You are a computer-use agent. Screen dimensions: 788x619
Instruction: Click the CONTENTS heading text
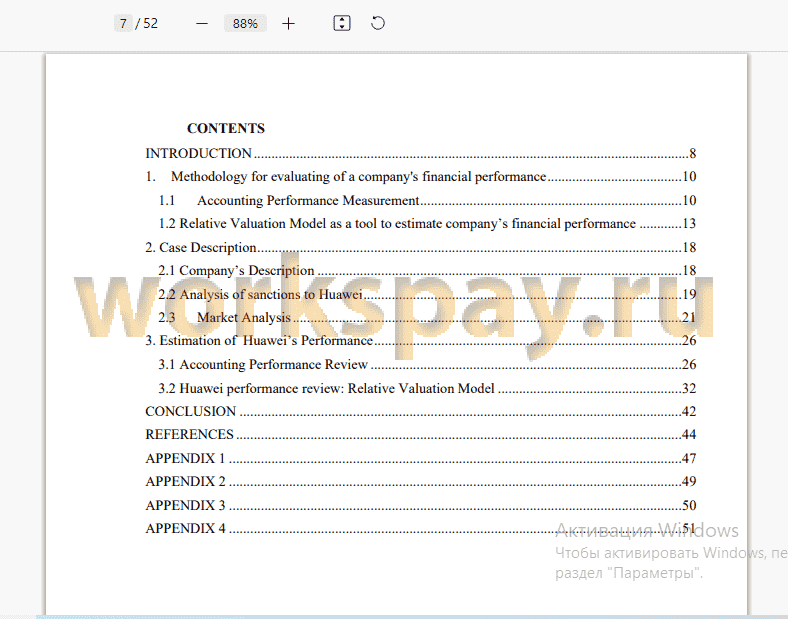coord(226,129)
